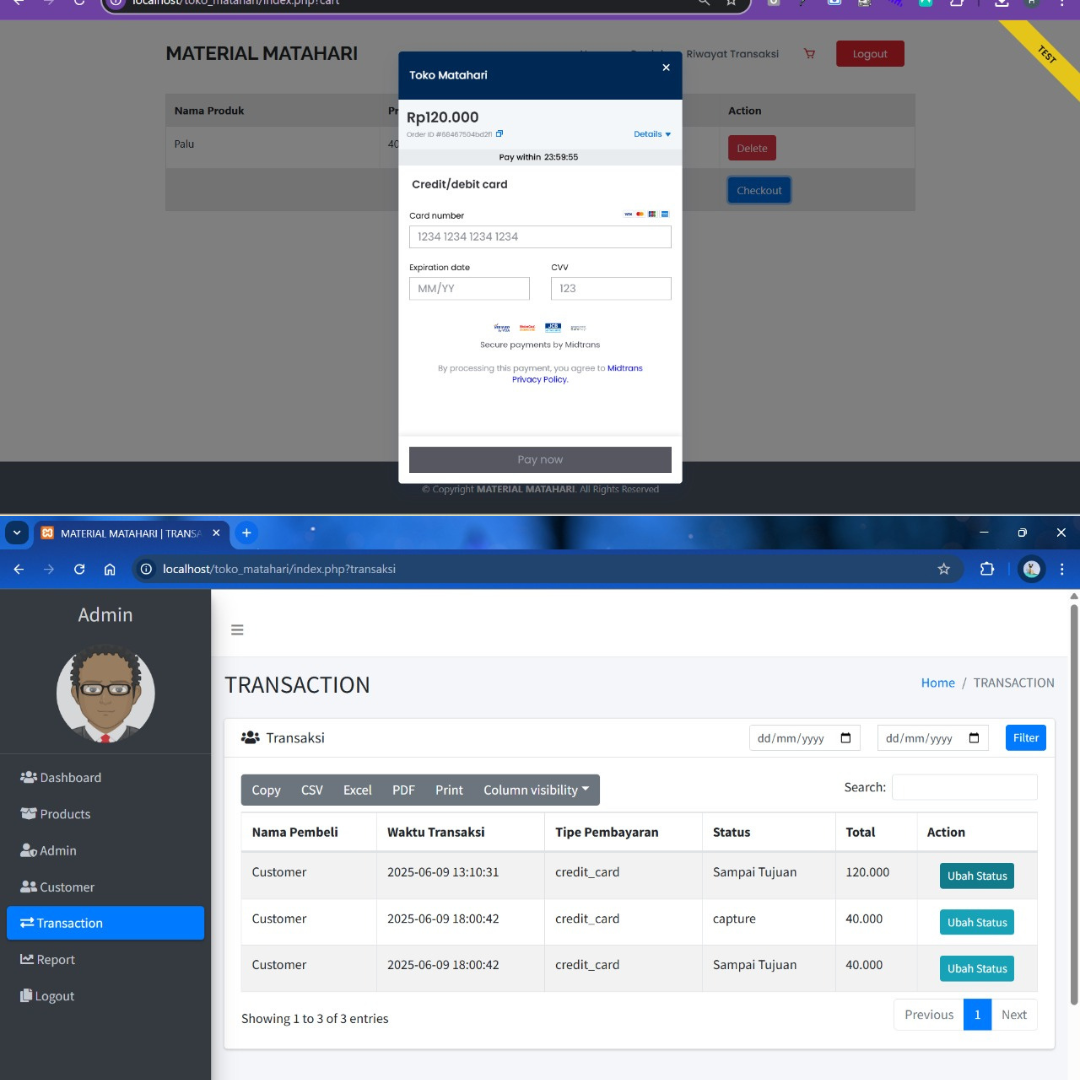Toggle the sidebar with hamburger icon
This screenshot has height=1080, width=1080.
(x=237, y=630)
